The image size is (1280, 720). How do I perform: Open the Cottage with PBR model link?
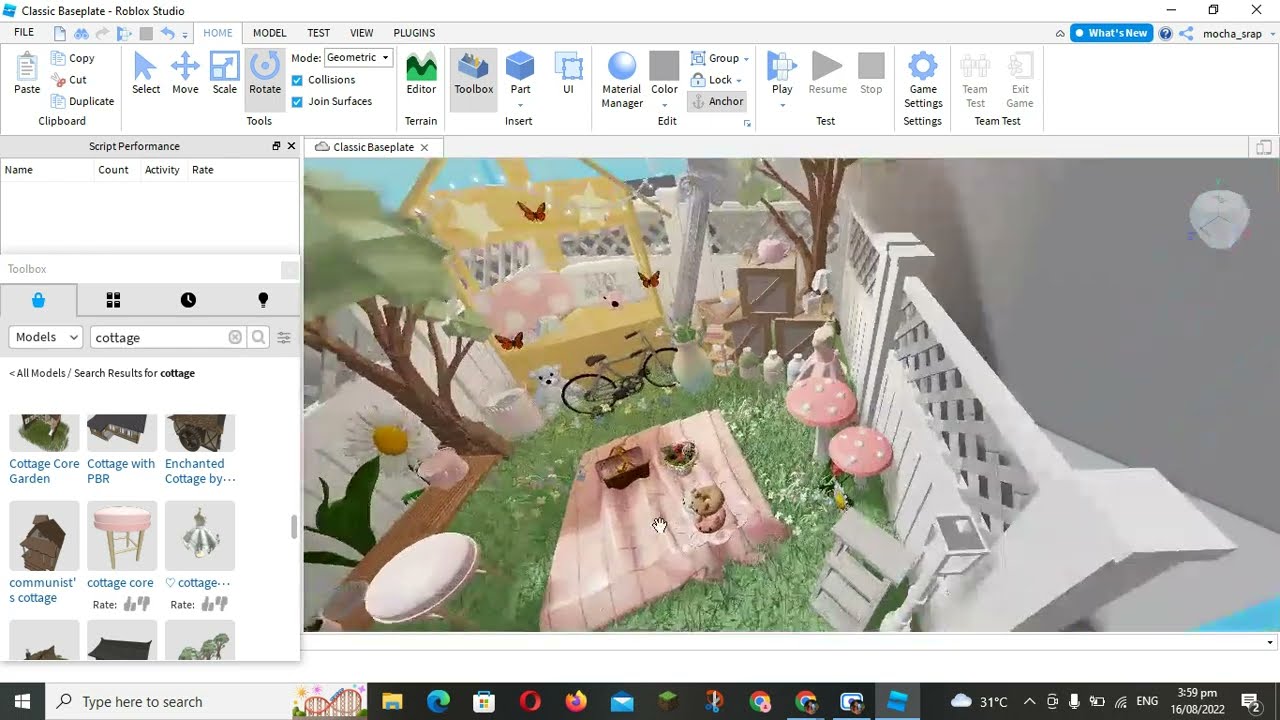tap(121, 471)
